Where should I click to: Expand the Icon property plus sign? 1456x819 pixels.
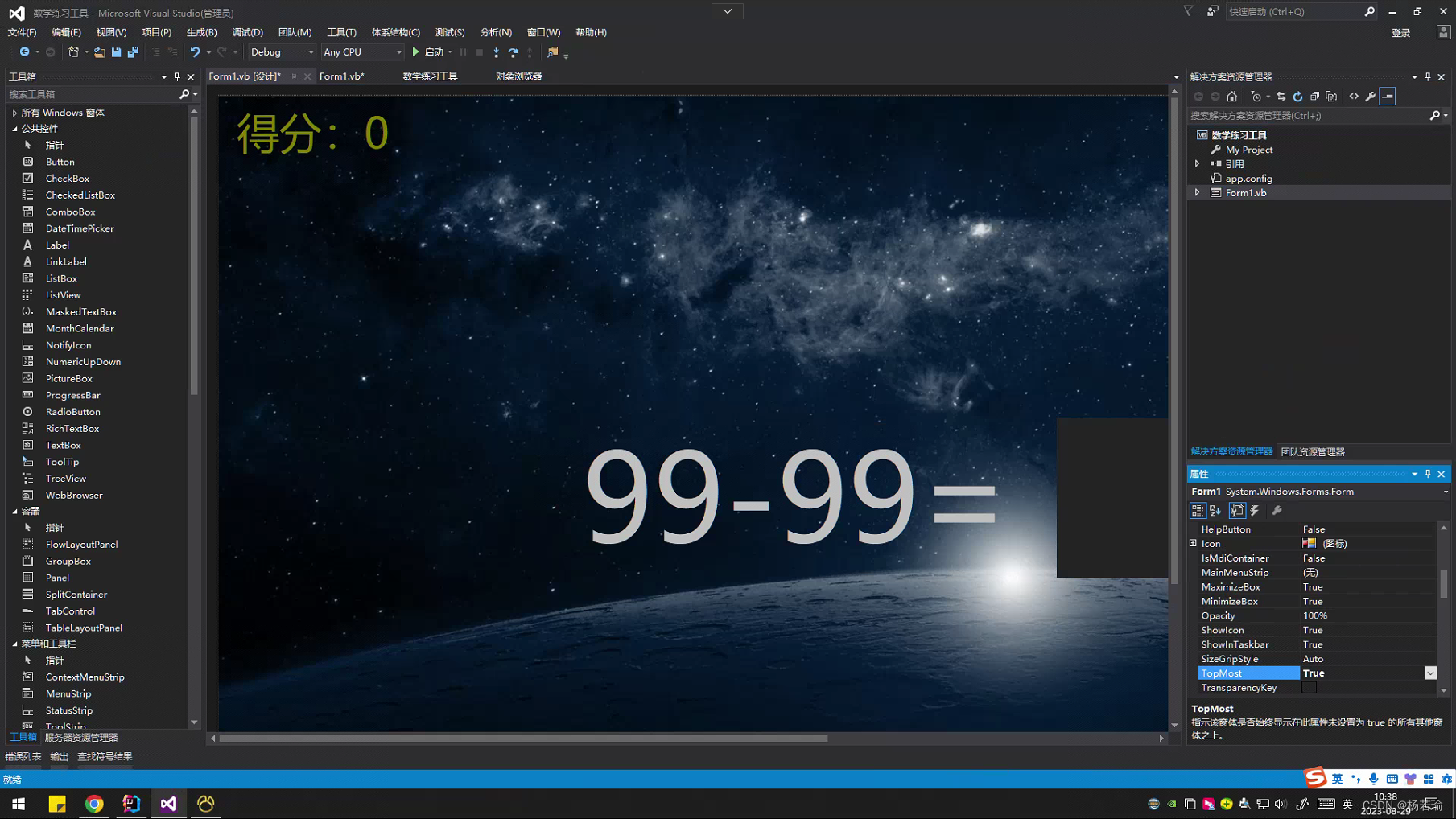pos(1193,544)
